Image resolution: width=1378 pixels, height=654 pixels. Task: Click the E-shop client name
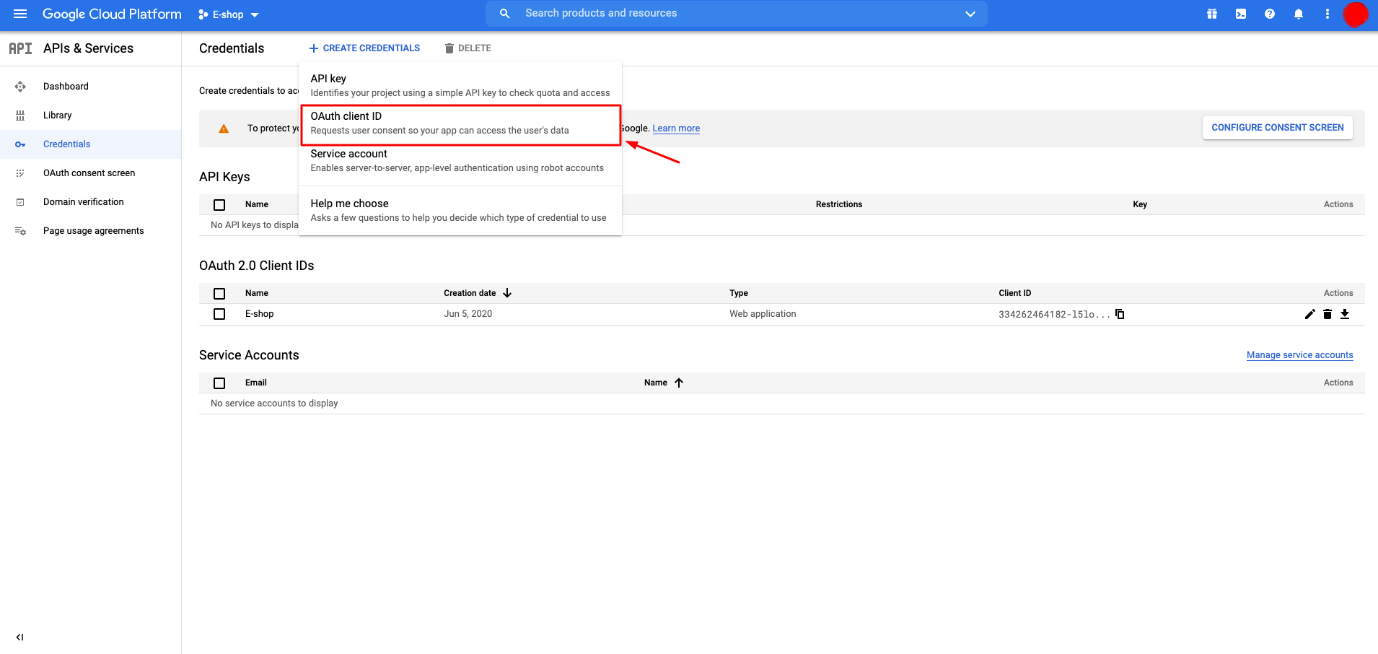tap(259, 314)
